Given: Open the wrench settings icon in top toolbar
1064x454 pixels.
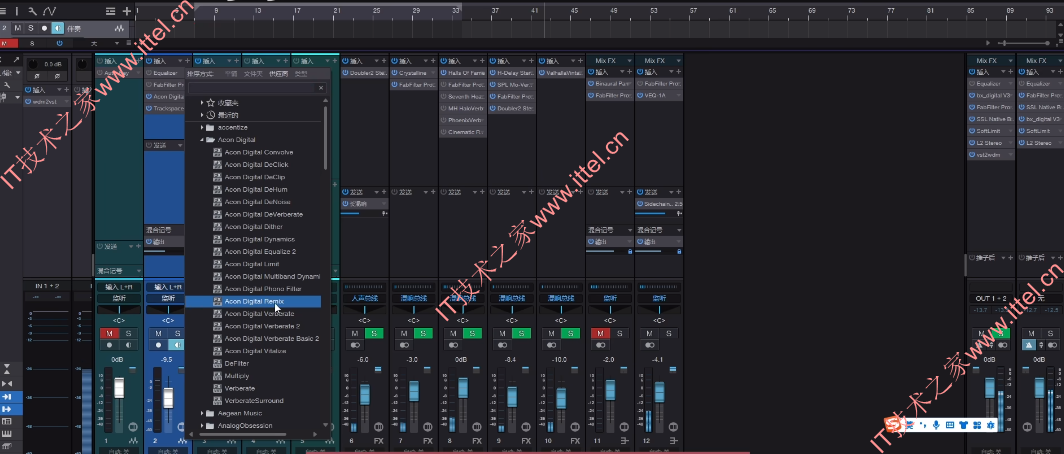Looking at the screenshot, I should [33, 11].
